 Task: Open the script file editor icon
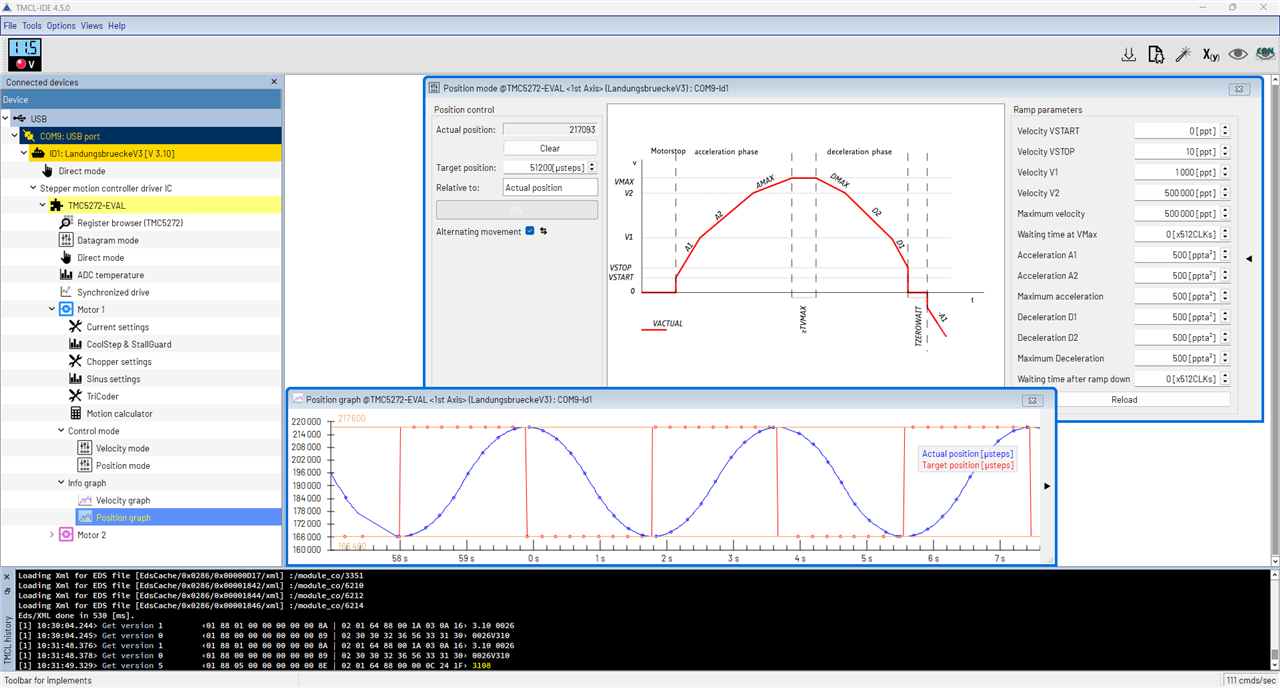coord(1156,55)
